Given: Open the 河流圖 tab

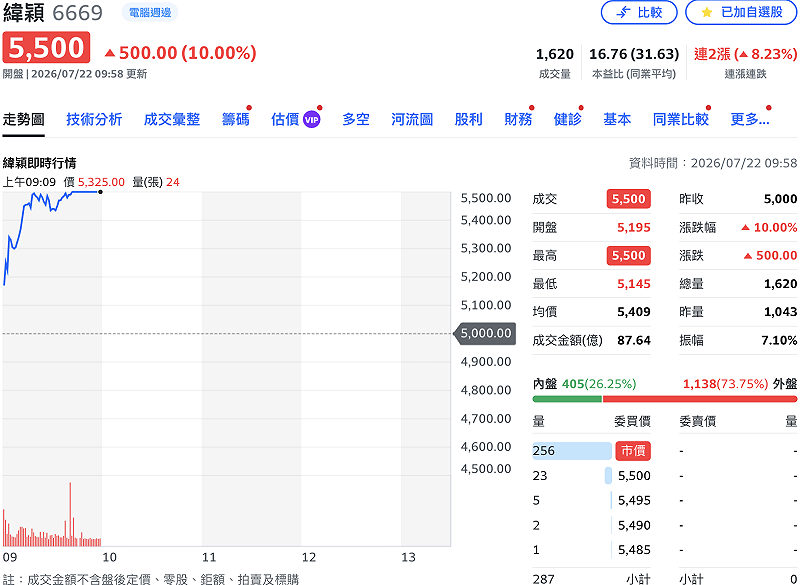Looking at the screenshot, I should [x=412, y=119].
